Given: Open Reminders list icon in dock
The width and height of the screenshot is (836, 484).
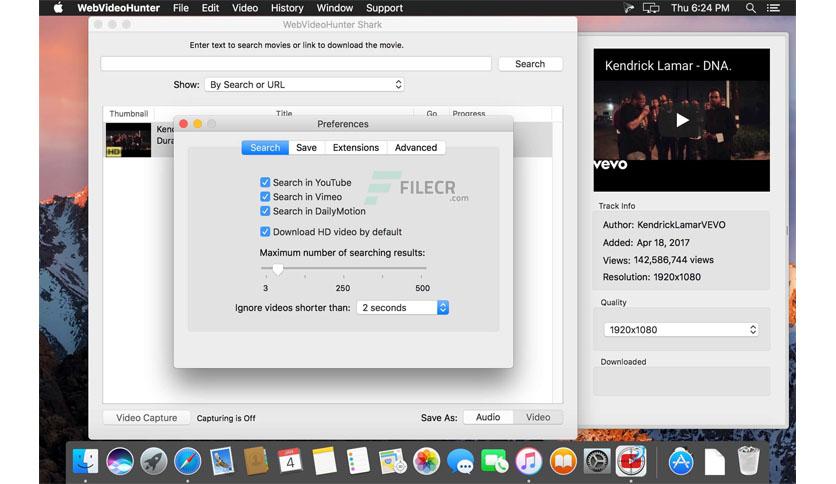Looking at the screenshot, I should click(x=358, y=461).
